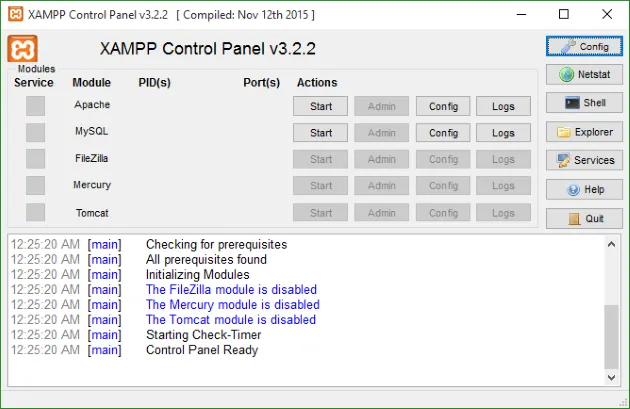
Task: Click the log scrollbar down arrow
Action: (611, 377)
